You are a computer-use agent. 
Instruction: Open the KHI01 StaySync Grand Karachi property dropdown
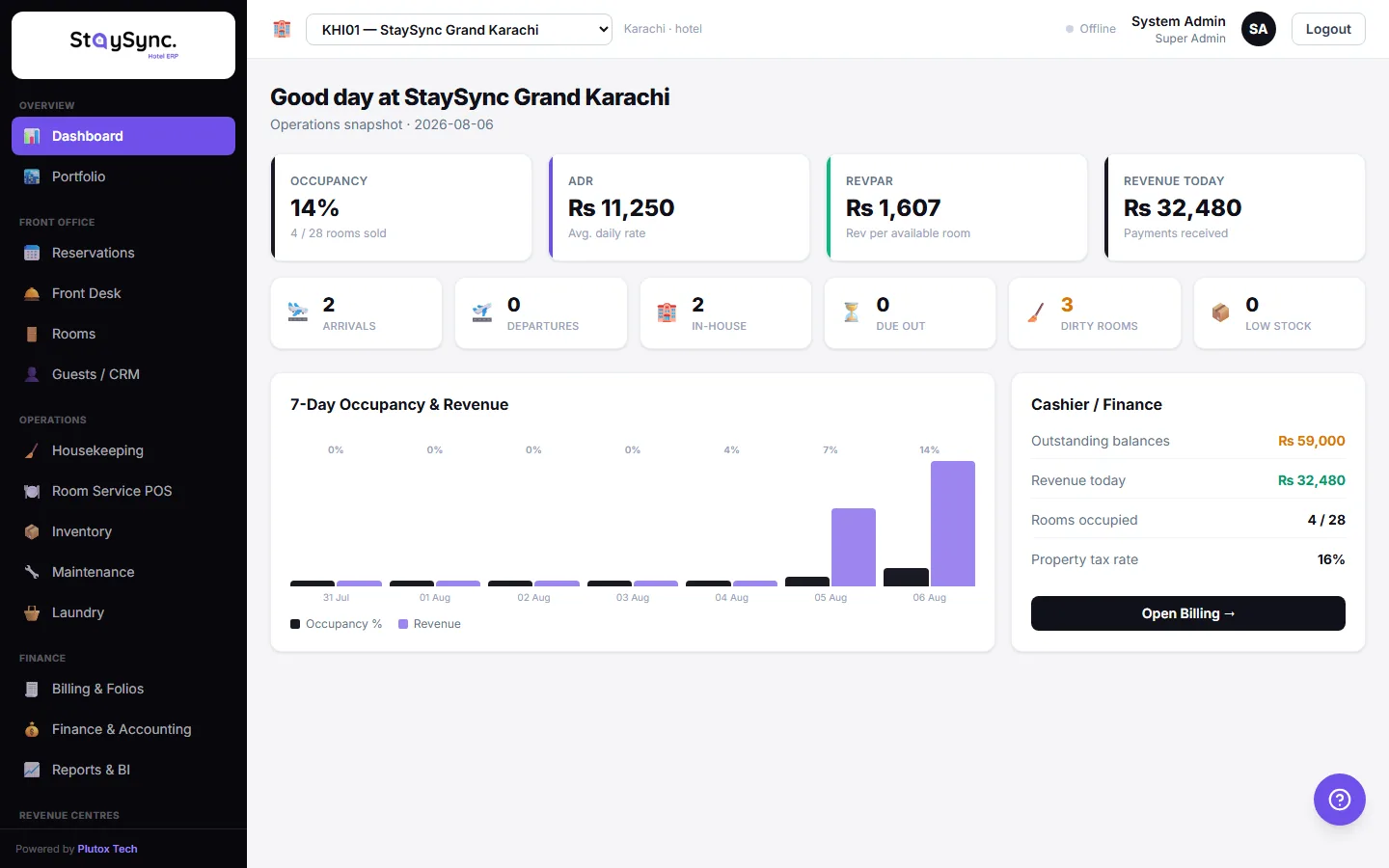coord(458,29)
